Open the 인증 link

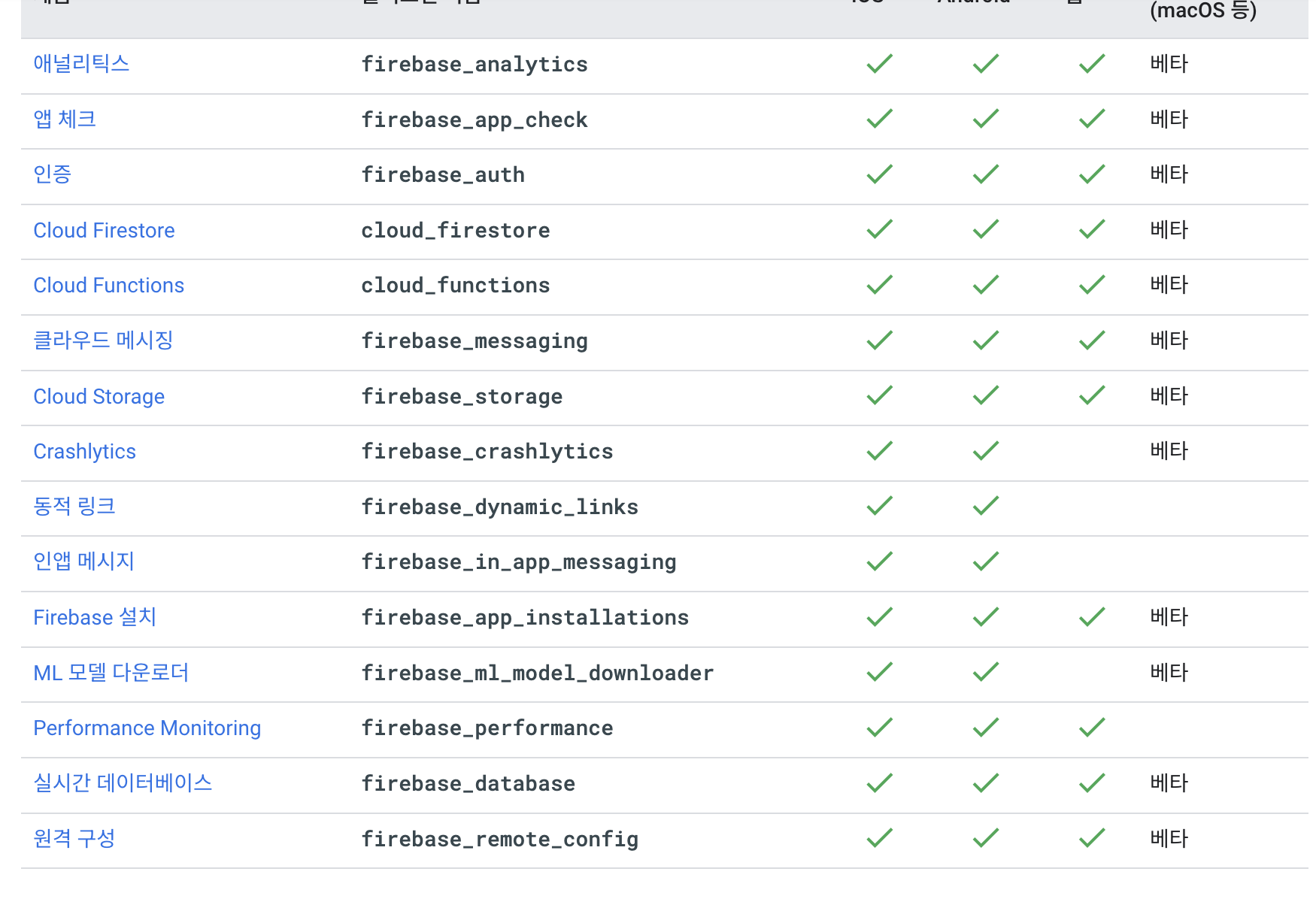click(x=53, y=174)
